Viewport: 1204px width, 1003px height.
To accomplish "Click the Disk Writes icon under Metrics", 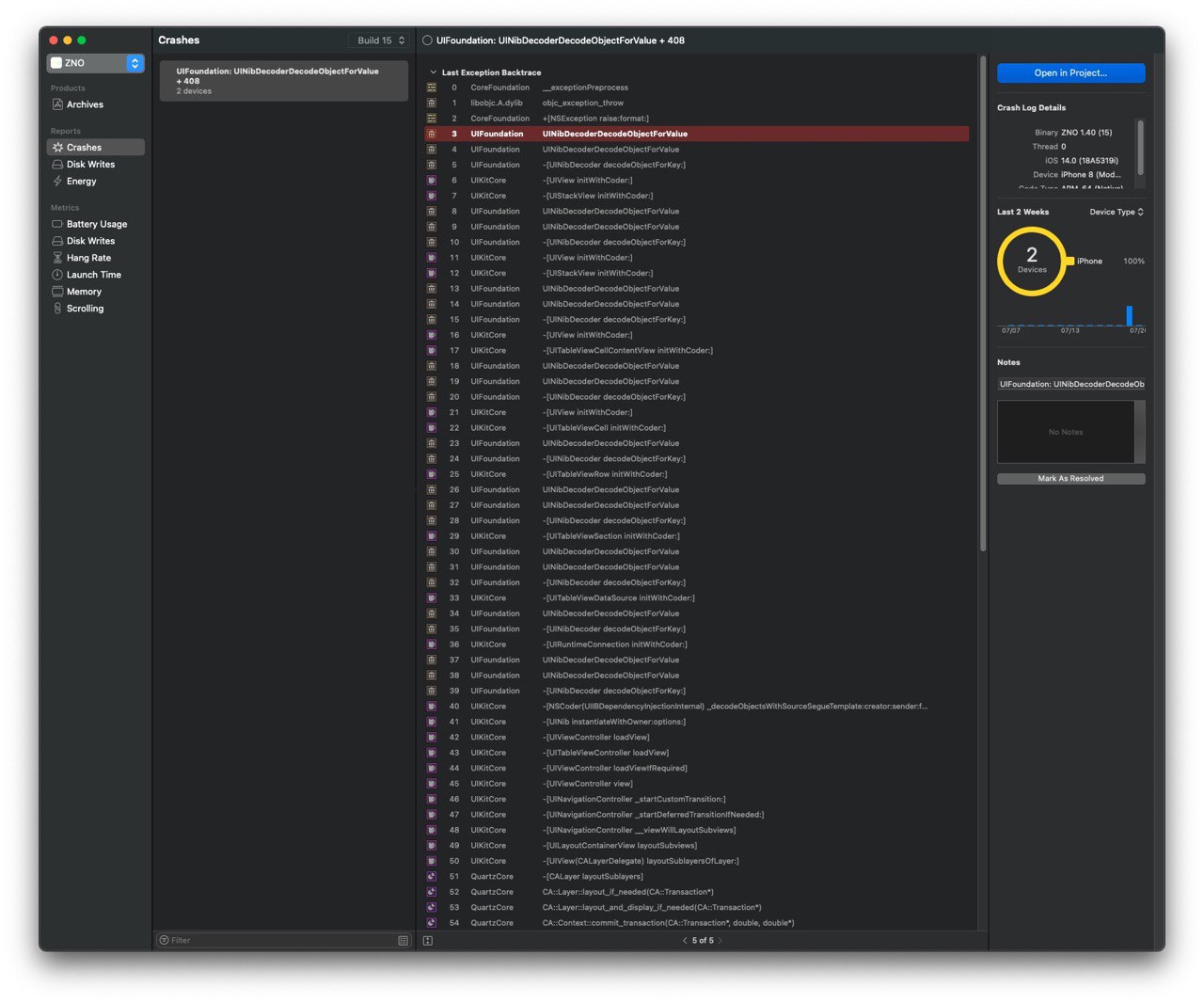I will 57,241.
